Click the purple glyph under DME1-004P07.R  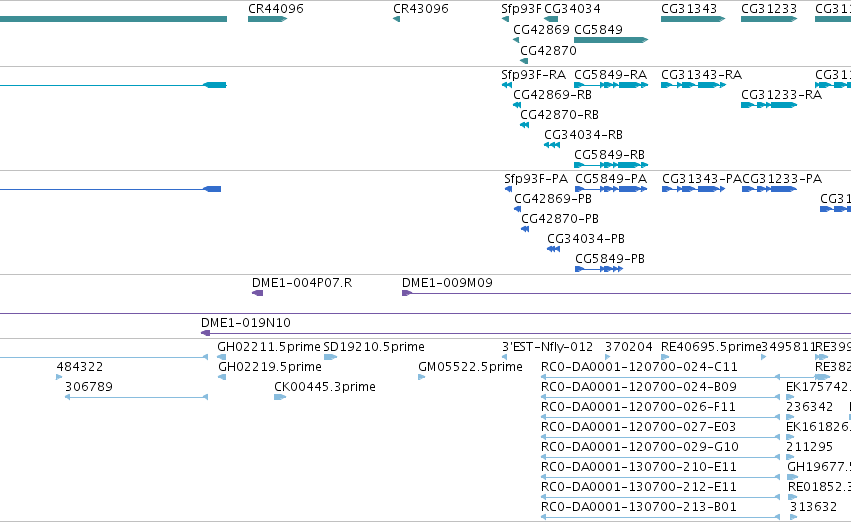(x=258, y=293)
